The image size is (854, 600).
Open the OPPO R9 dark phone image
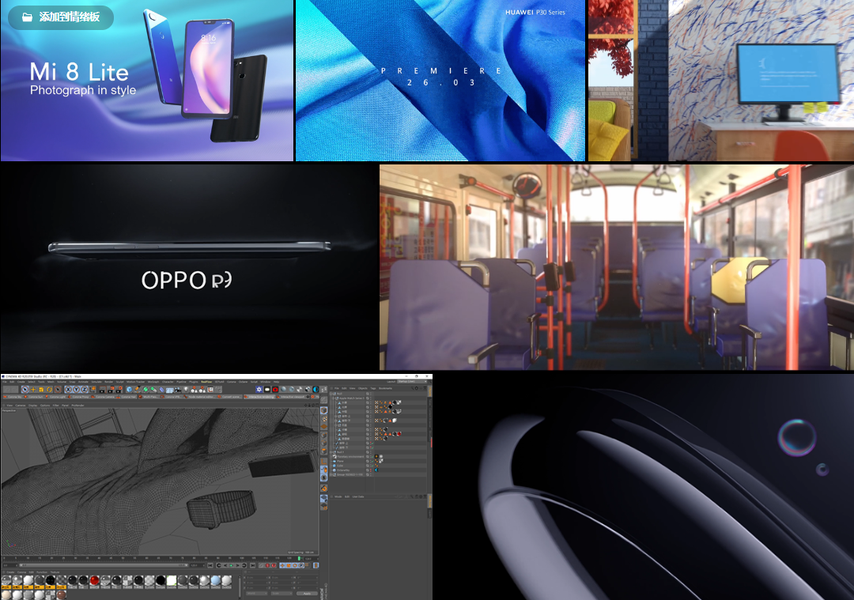[x=188, y=268]
